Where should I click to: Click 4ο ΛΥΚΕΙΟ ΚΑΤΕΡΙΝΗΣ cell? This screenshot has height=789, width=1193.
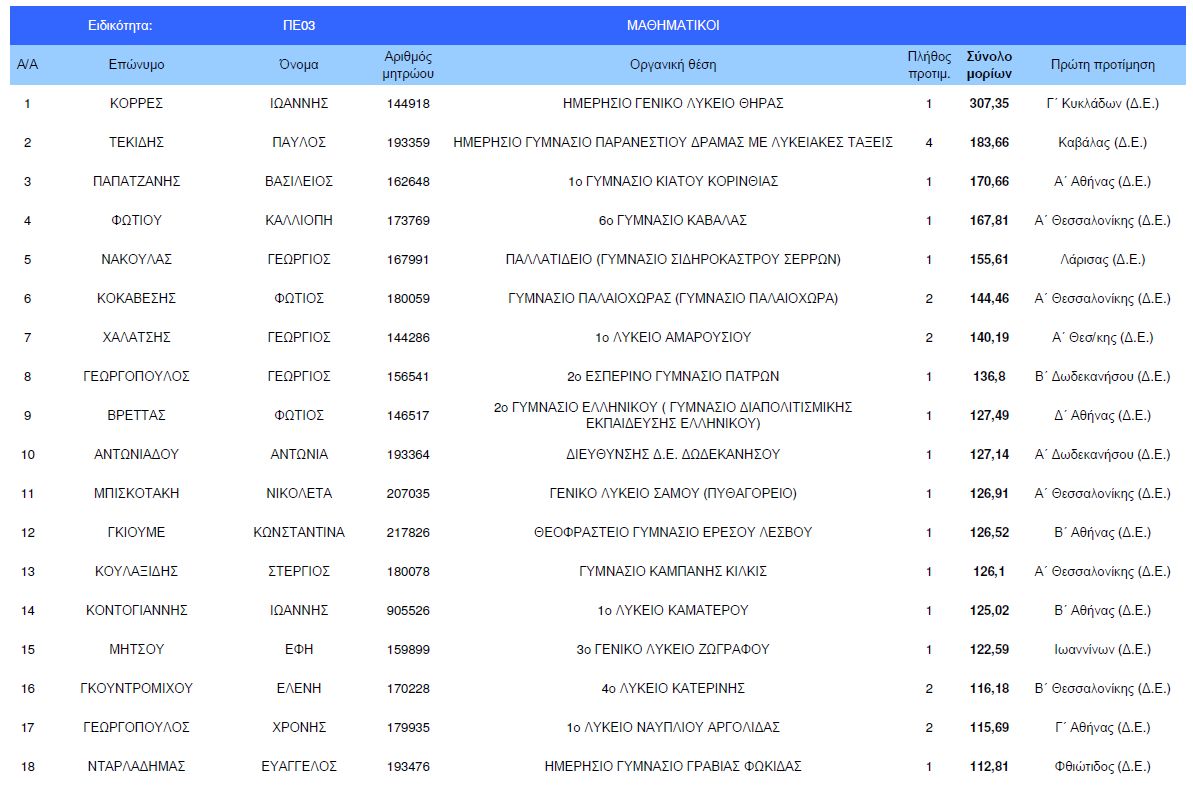(x=673, y=689)
